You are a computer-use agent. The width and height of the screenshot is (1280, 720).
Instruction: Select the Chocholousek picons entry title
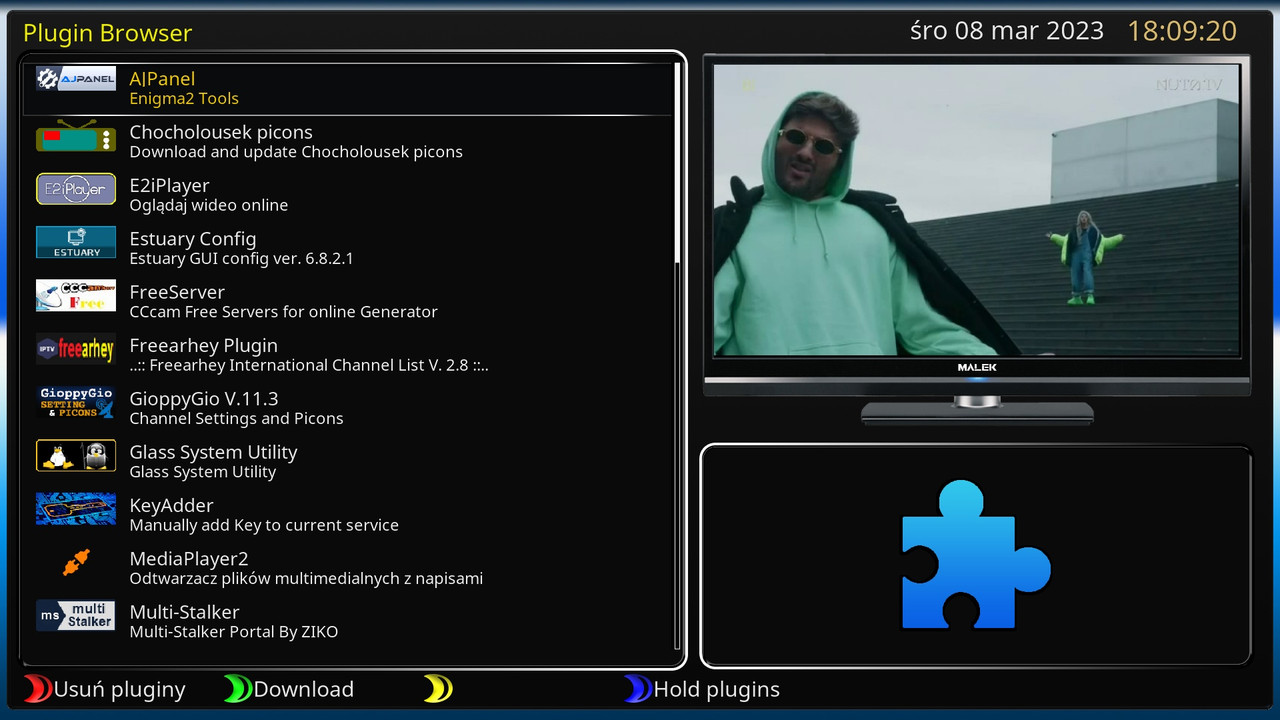tap(221, 132)
